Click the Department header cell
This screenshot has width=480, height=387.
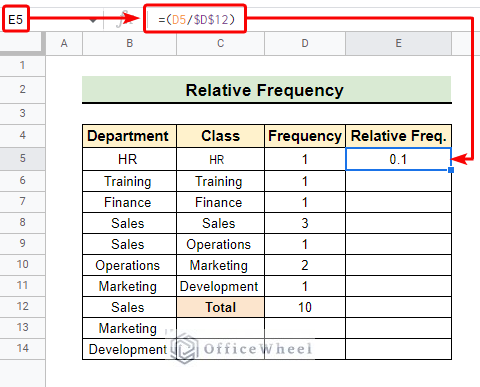(x=129, y=136)
